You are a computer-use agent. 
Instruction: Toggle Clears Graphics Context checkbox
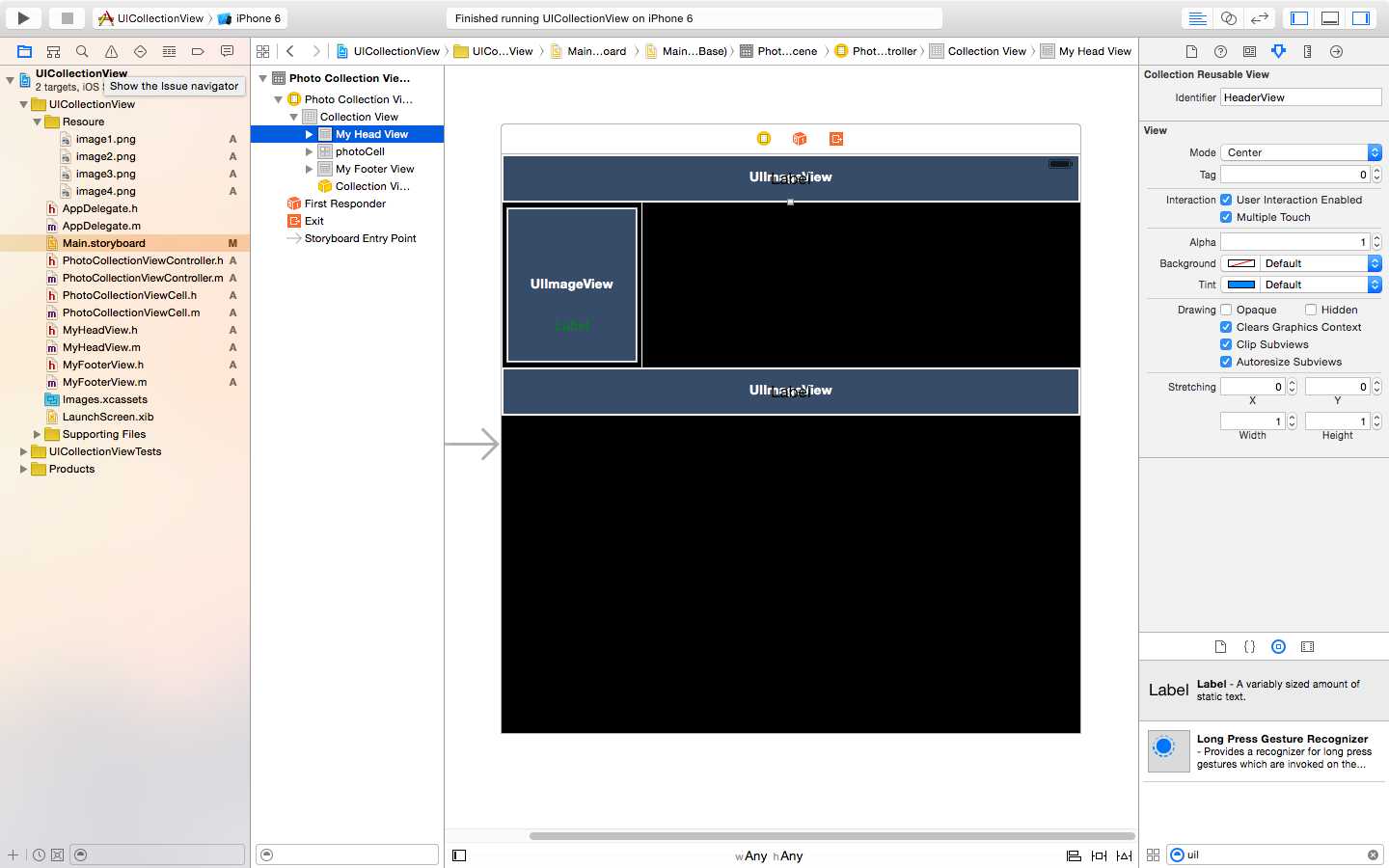(x=1226, y=327)
